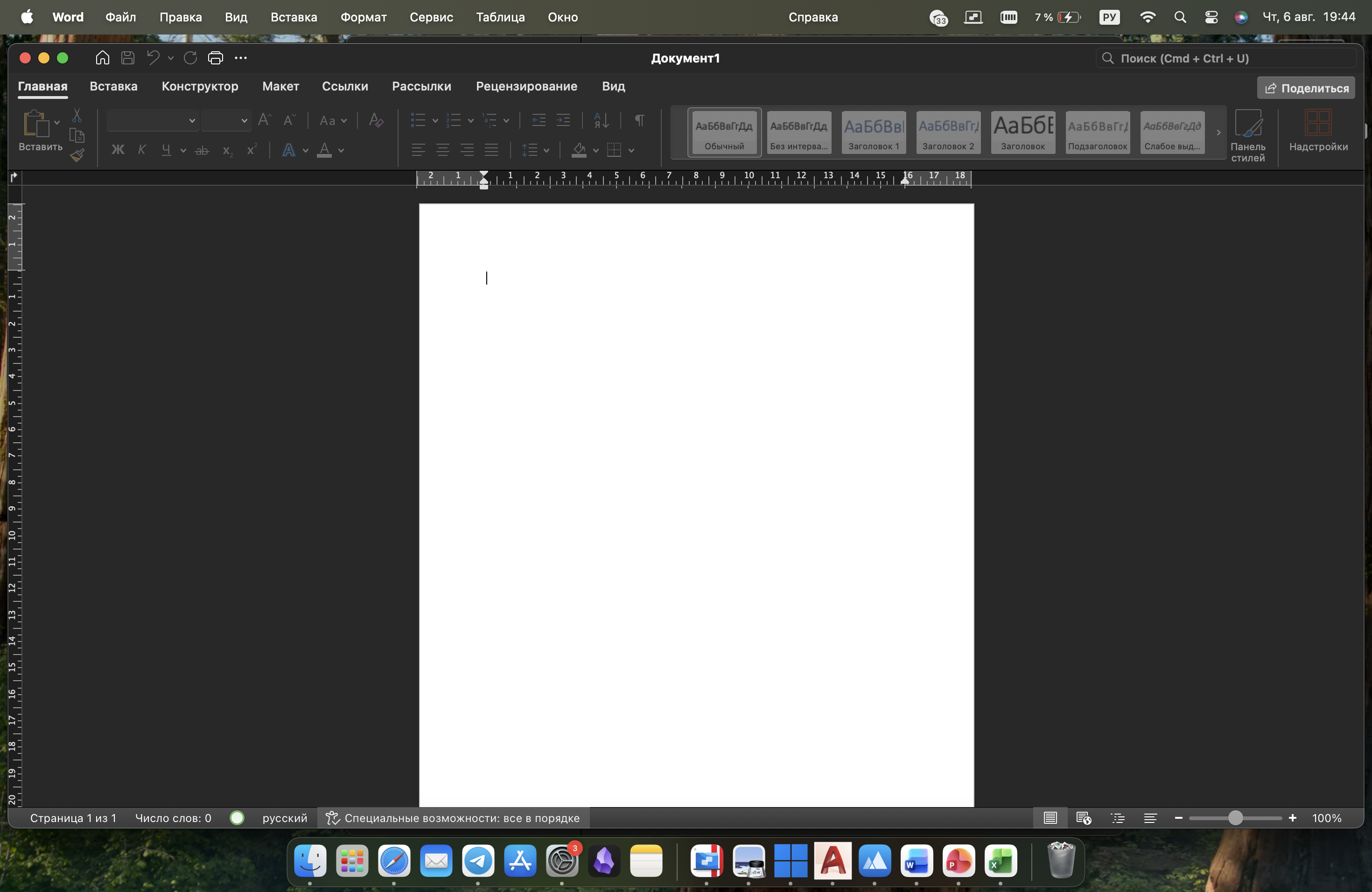Expand the Paste (Вставить) options arrow
Viewport: 1372px width, 892px height.
[56, 122]
